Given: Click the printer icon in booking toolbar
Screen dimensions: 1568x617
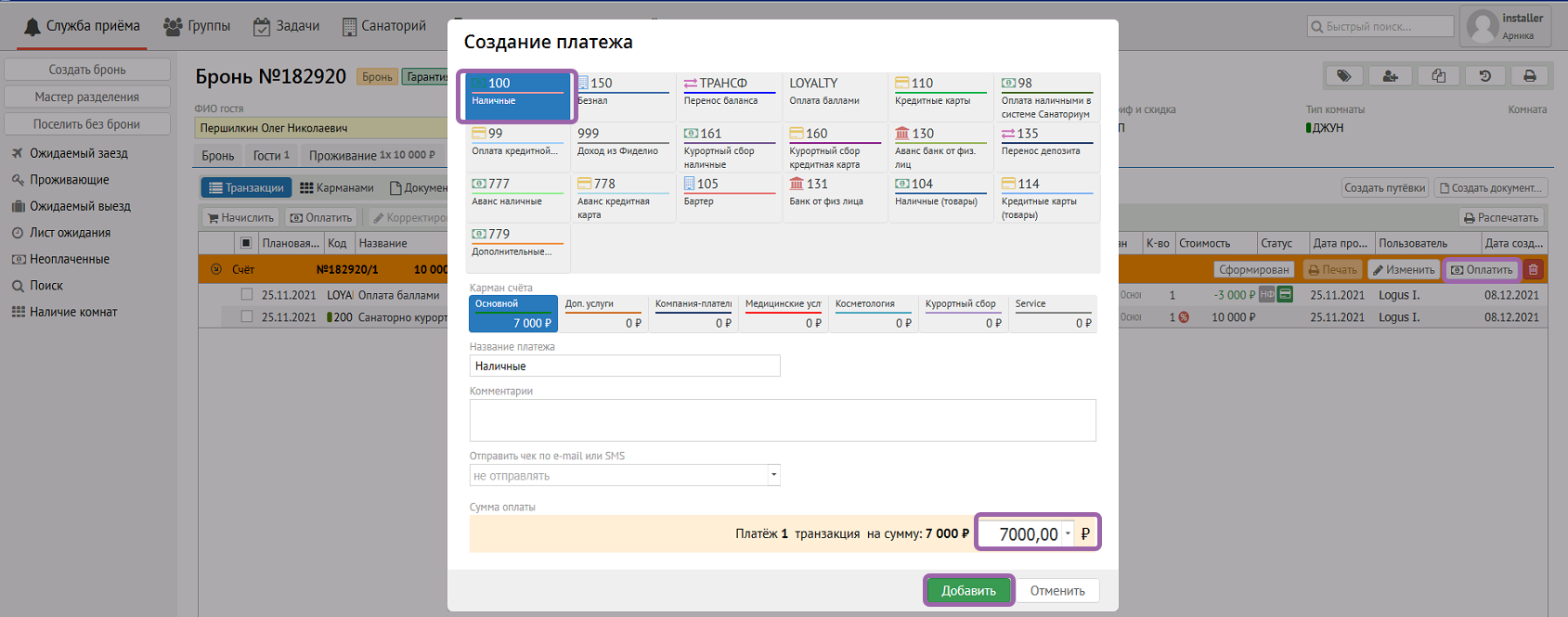Looking at the screenshot, I should tap(1530, 76).
